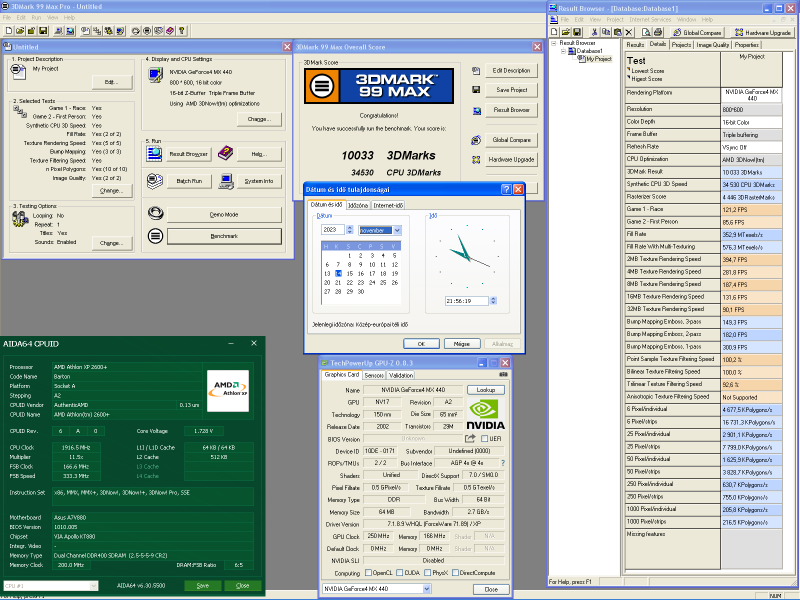Click the benchmark circle icon in 3DMark toolbar
This screenshot has width=800, height=600.
(x=147, y=31)
